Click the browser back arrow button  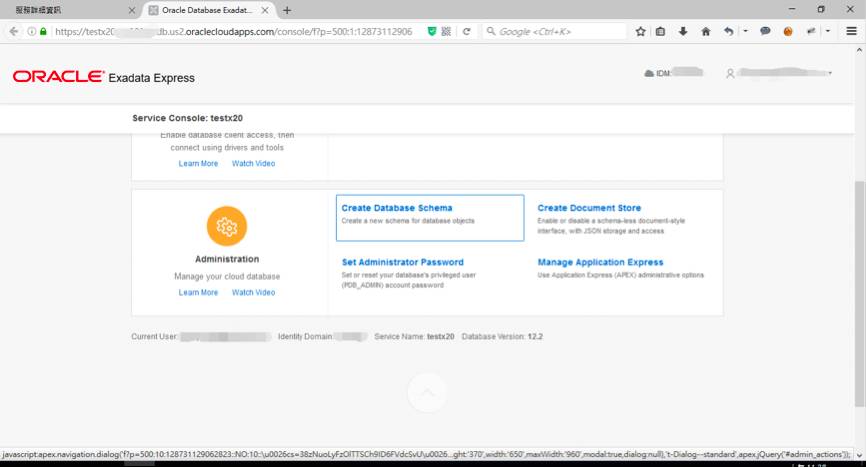pos(13,31)
